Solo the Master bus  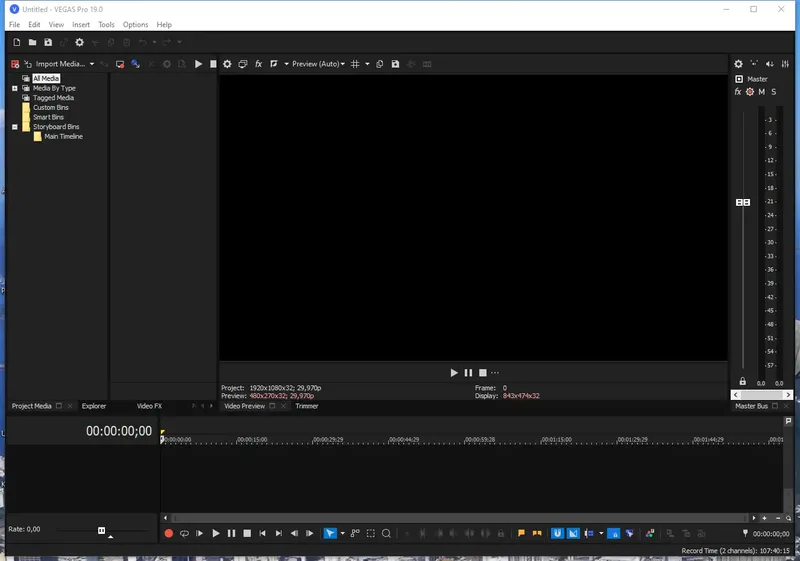pyautogui.click(x=774, y=92)
